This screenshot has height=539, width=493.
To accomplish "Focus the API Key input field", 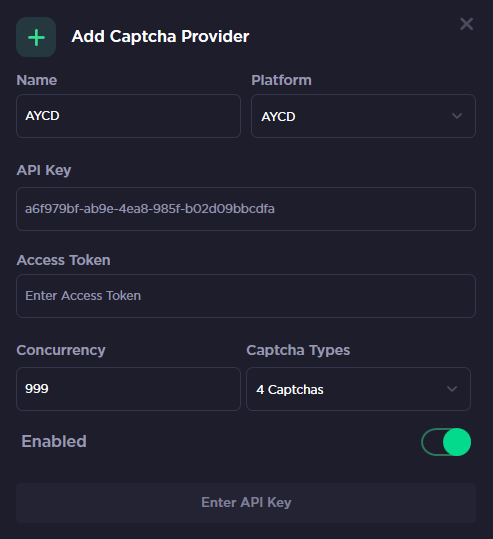I will [x=246, y=209].
